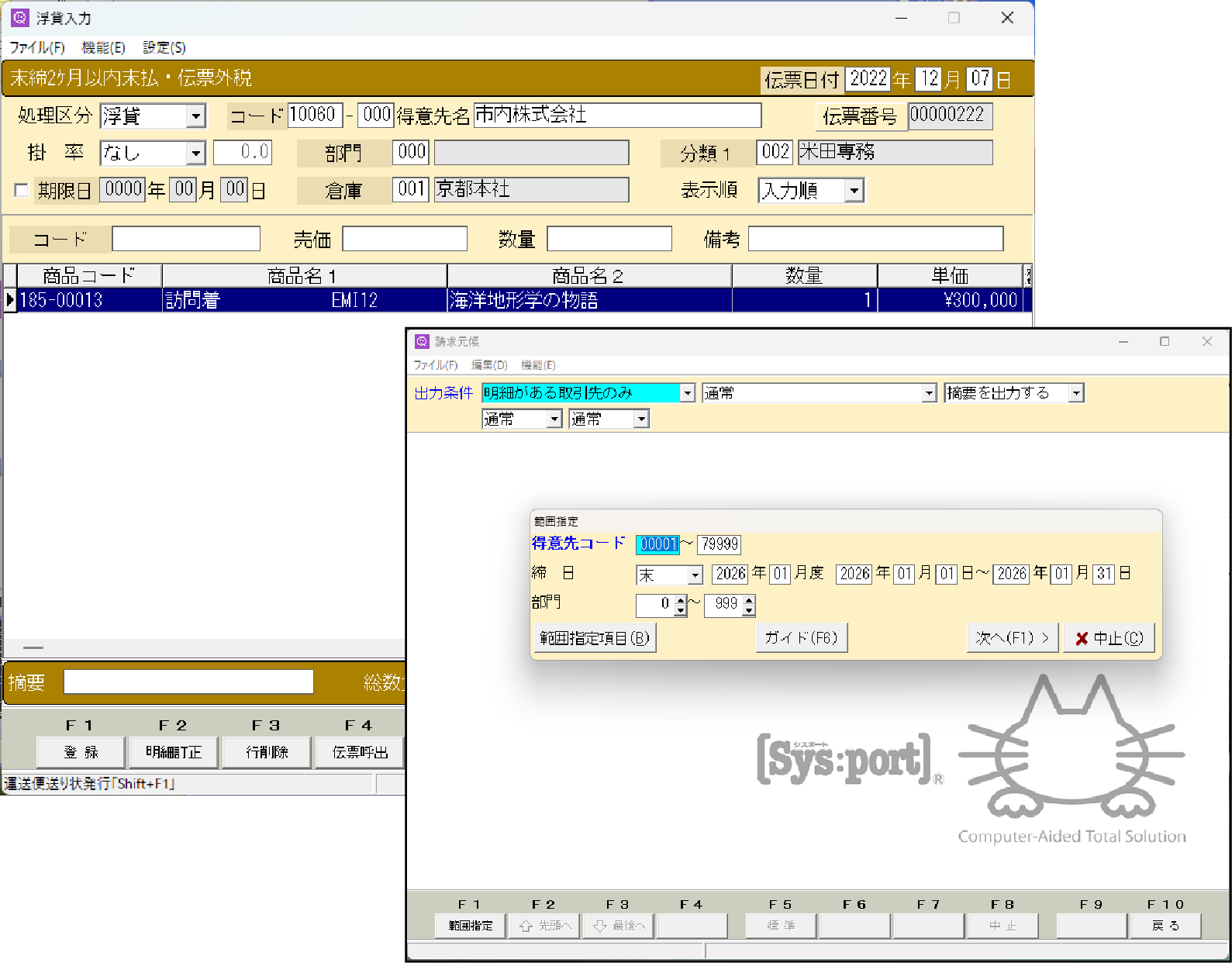Click the 訪問着 product name cell
Viewport: 1232px width, 963px height.
[304, 300]
